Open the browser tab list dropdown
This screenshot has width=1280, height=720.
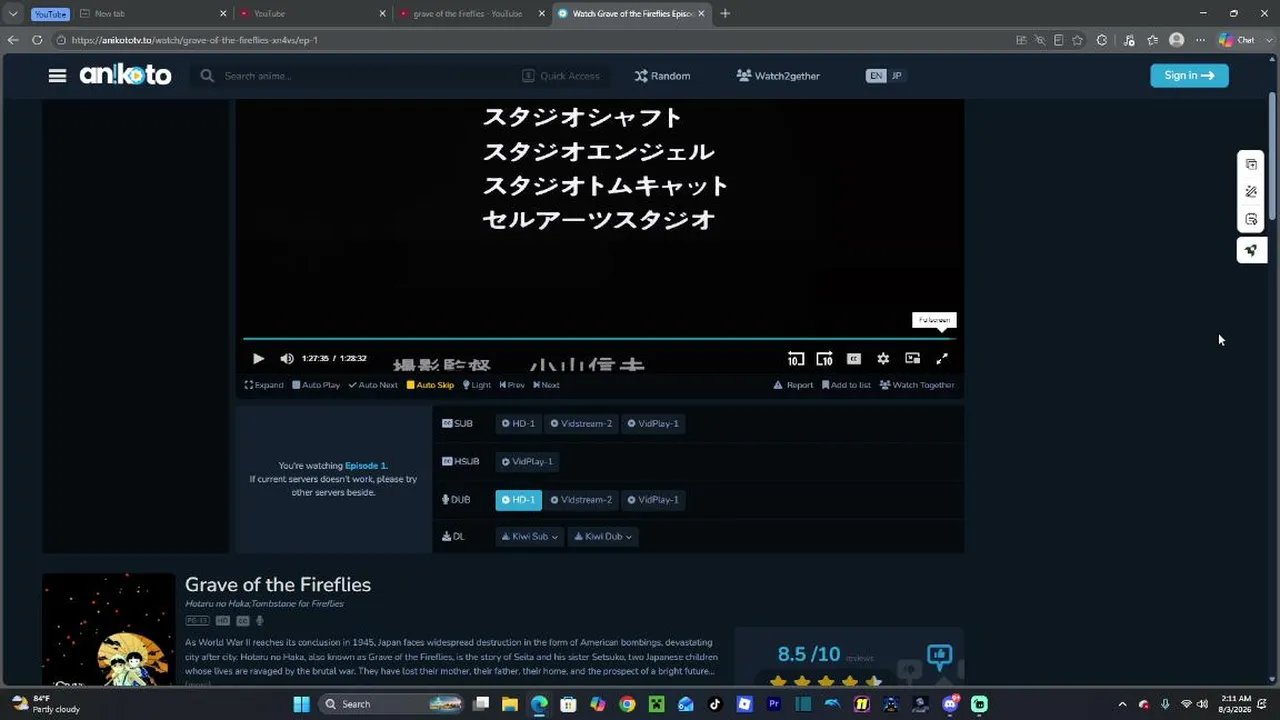click(x=13, y=14)
